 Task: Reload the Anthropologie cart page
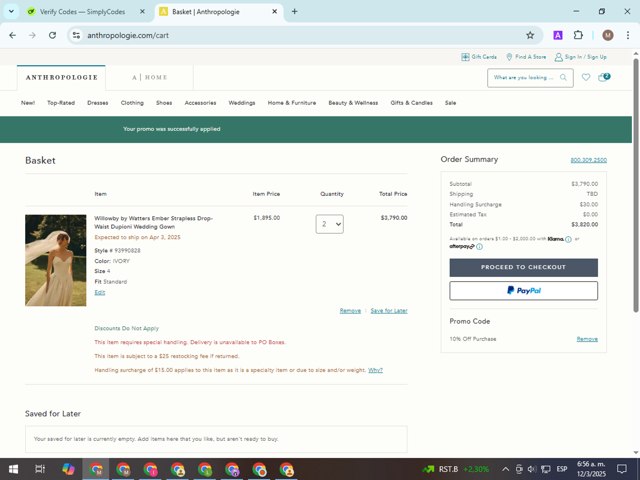tap(52, 36)
